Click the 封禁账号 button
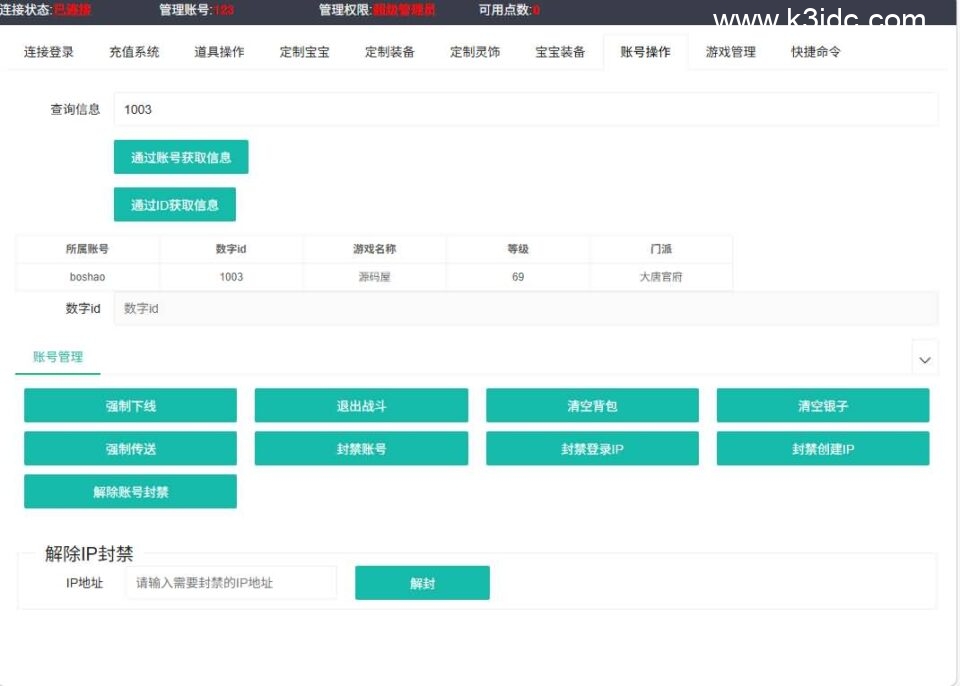This screenshot has width=960, height=686. 361,449
